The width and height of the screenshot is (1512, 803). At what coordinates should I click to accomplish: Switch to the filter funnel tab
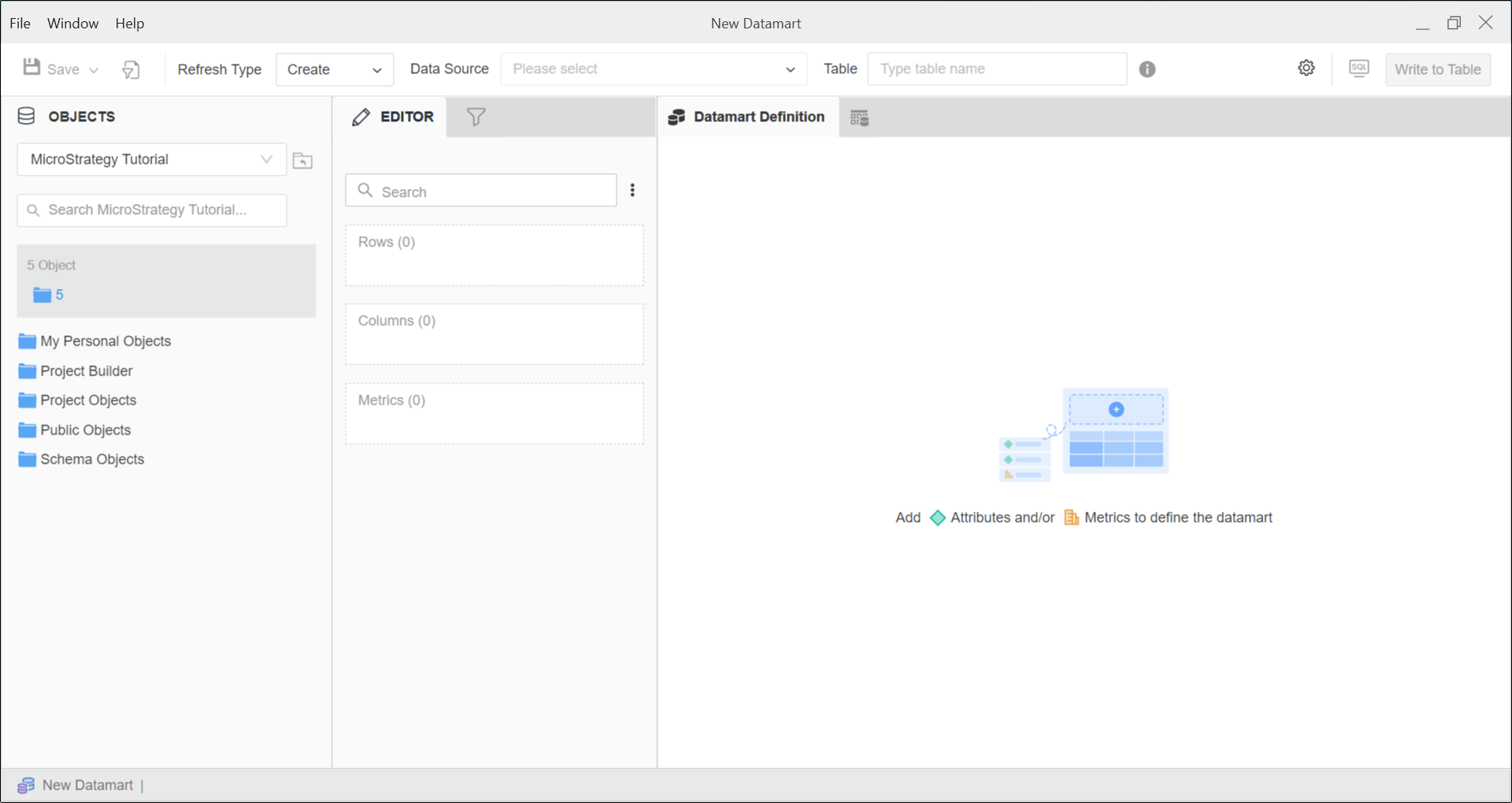click(476, 117)
